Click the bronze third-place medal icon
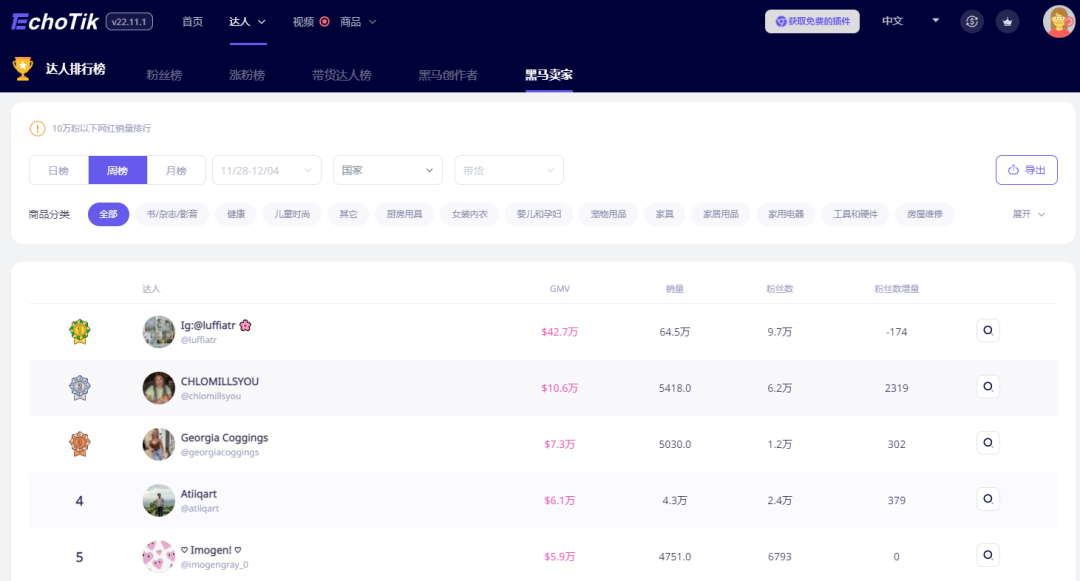 [80, 444]
